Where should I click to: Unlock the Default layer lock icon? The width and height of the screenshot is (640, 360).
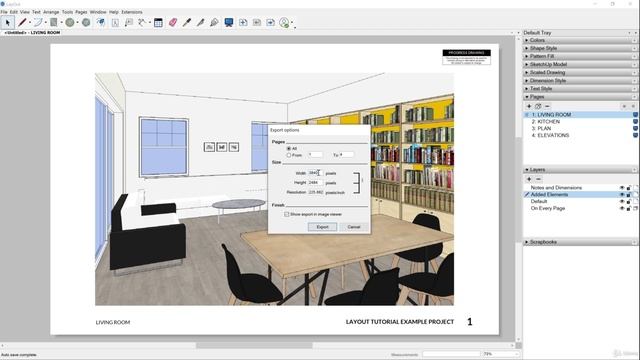[629, 202]
